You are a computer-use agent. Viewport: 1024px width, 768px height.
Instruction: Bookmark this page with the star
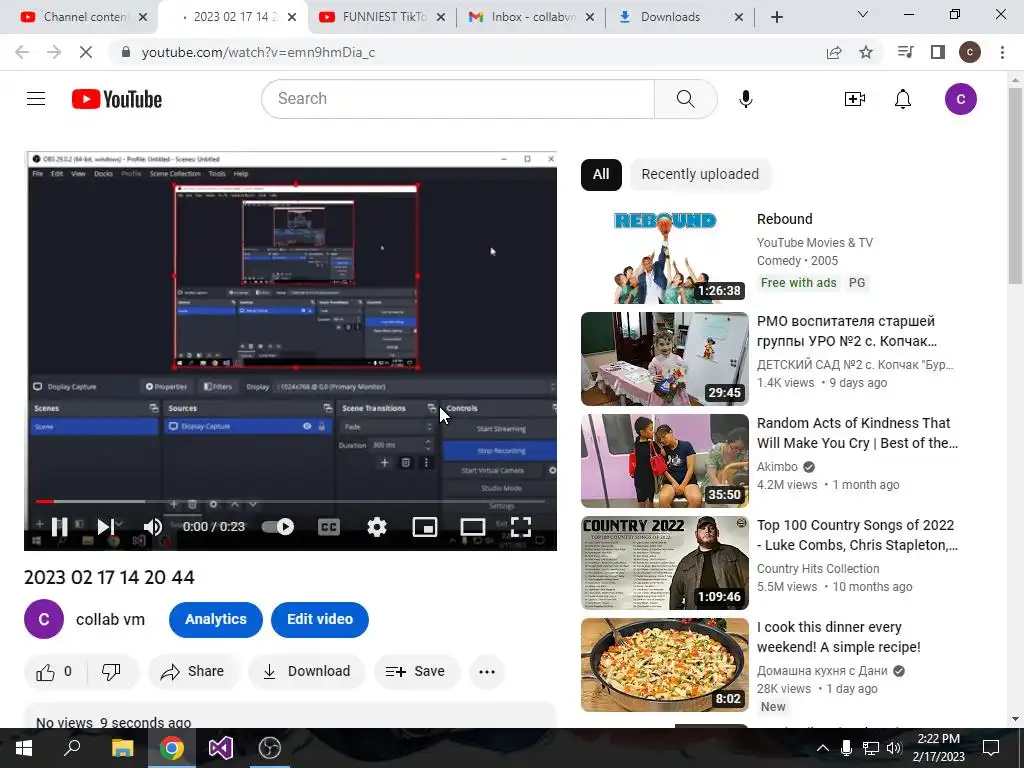[866, 52]
